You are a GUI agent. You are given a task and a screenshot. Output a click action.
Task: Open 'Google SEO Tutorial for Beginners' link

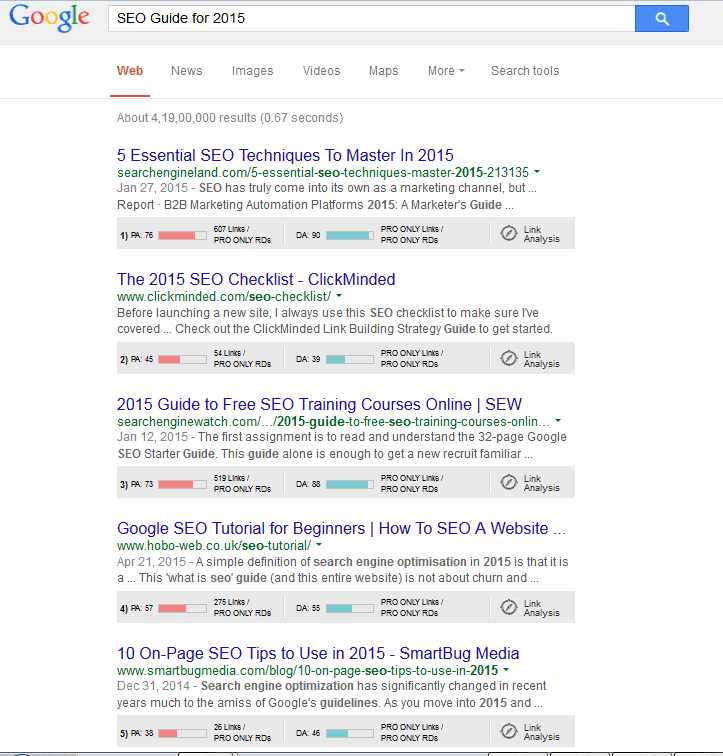[341, 528]
